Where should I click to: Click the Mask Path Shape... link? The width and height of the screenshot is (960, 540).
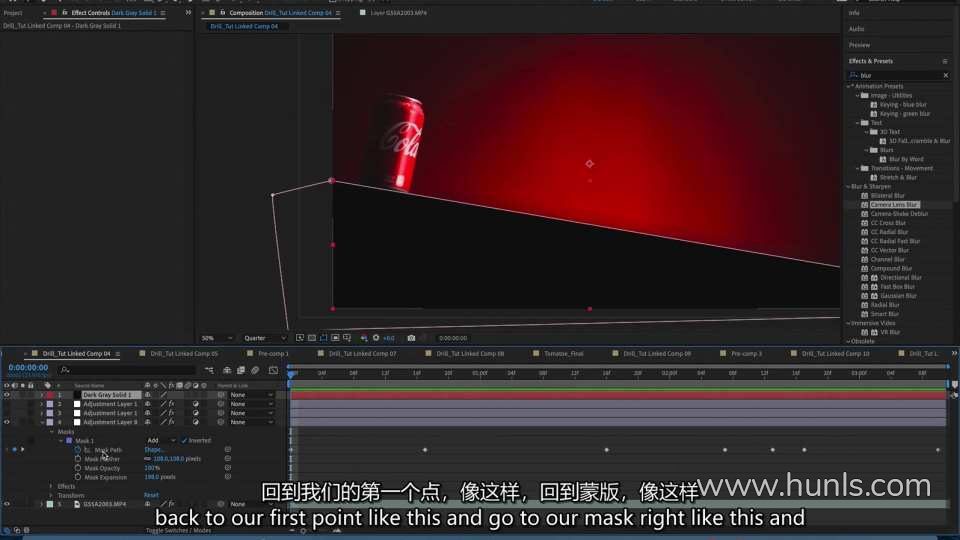[154, 450]
